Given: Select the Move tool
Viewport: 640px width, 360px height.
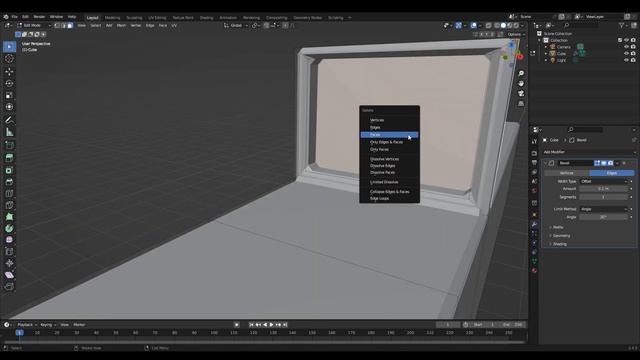Looking at the screenshot, I should [9, 72].
